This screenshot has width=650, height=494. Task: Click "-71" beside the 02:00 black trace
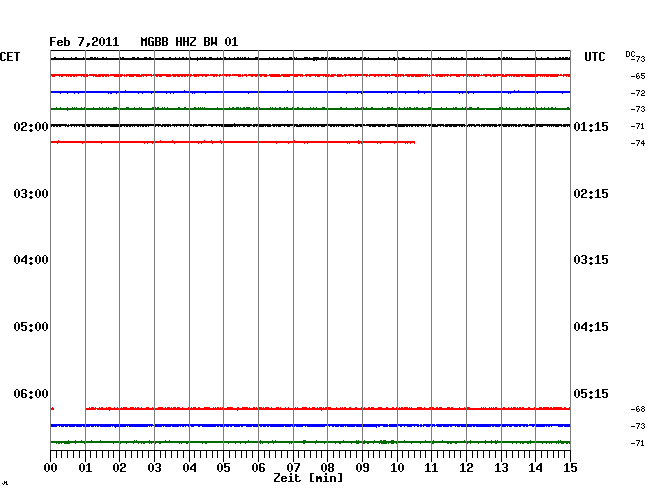[x=638, y=126]
